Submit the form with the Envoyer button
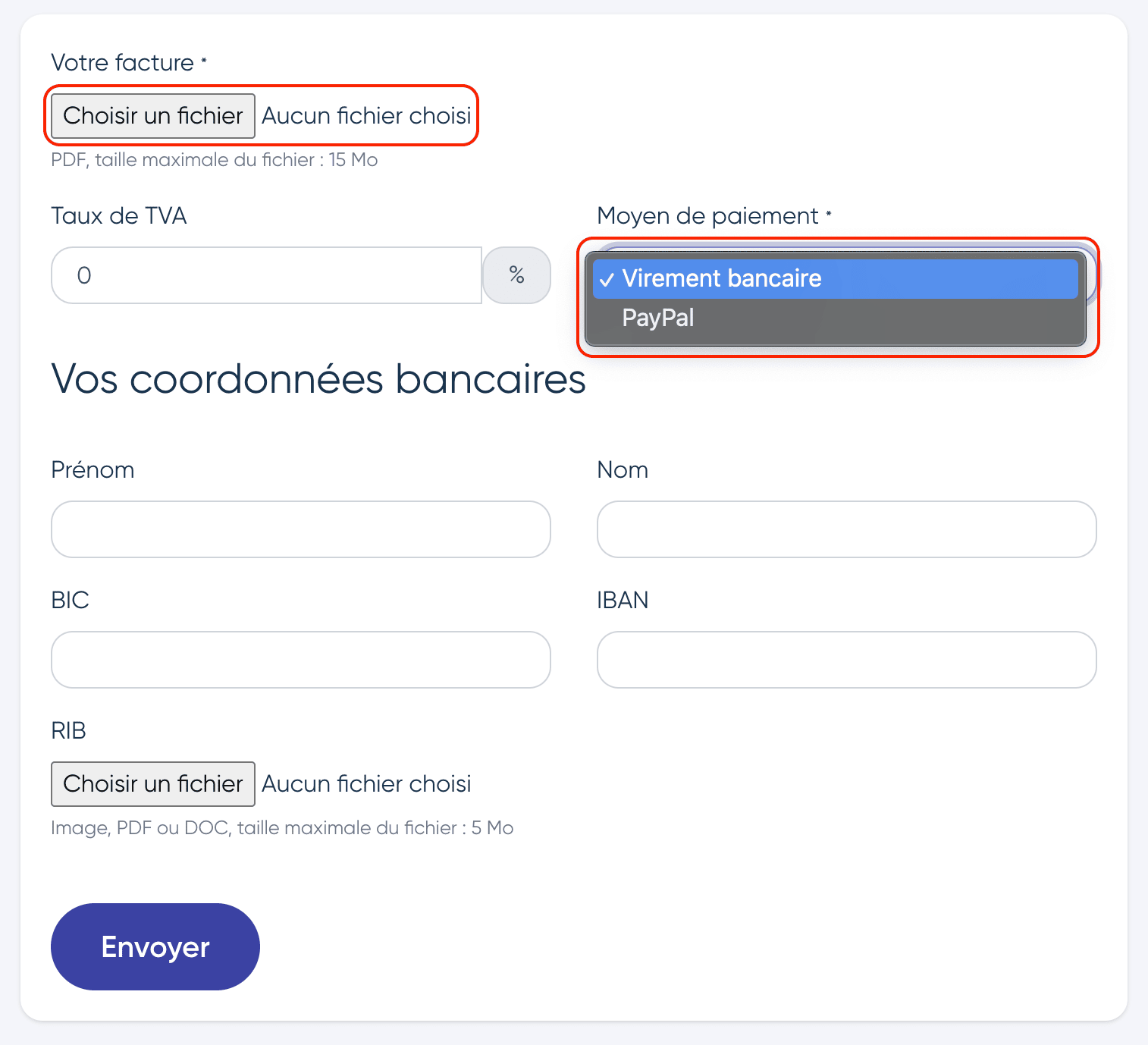 (155, 946)
